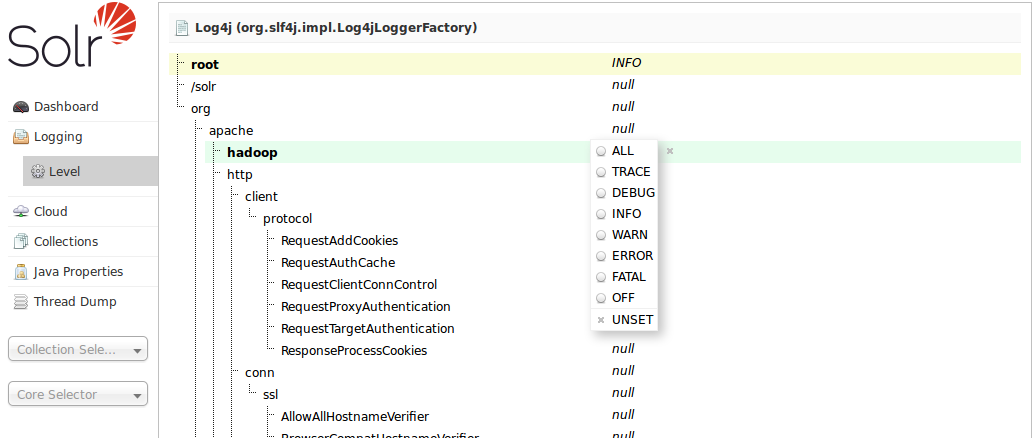Open the Java Properties icon

pyautogui.click(x=20, y=272)
